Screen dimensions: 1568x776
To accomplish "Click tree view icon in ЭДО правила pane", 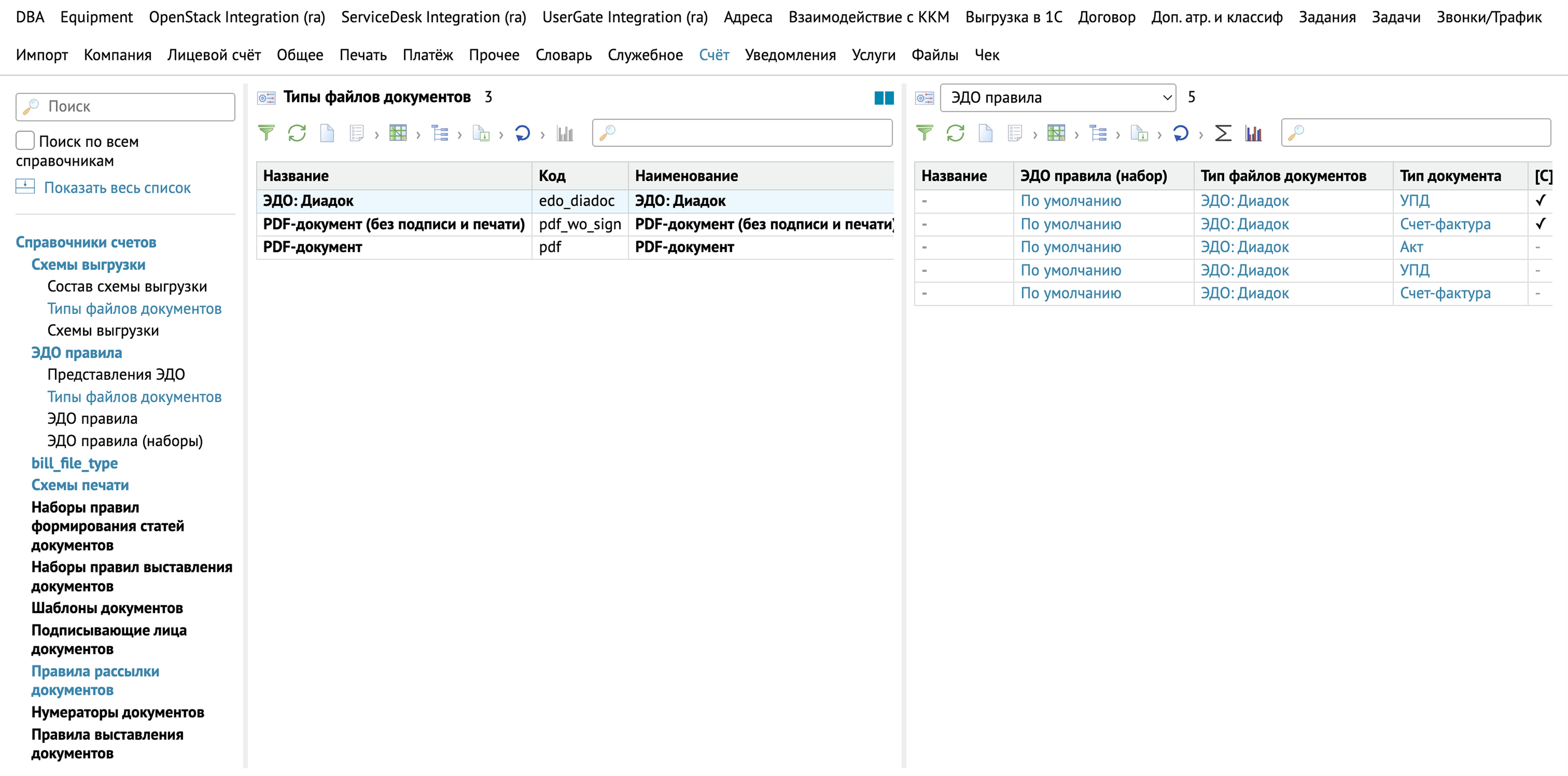I will pos(1097,133).
